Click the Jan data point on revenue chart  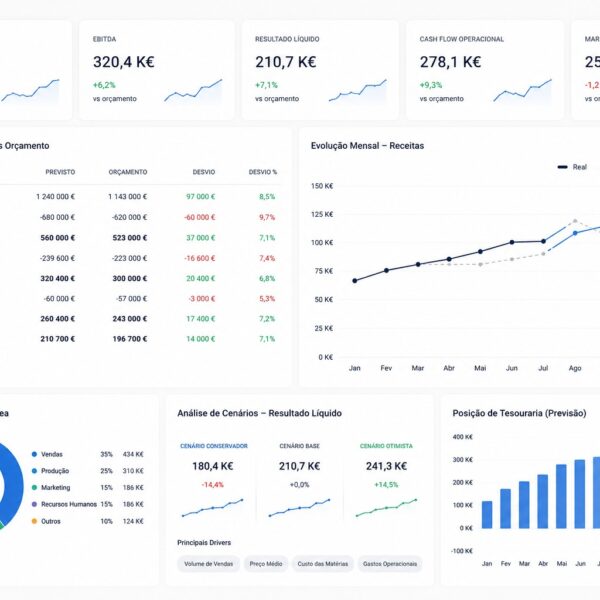point(355,280)
